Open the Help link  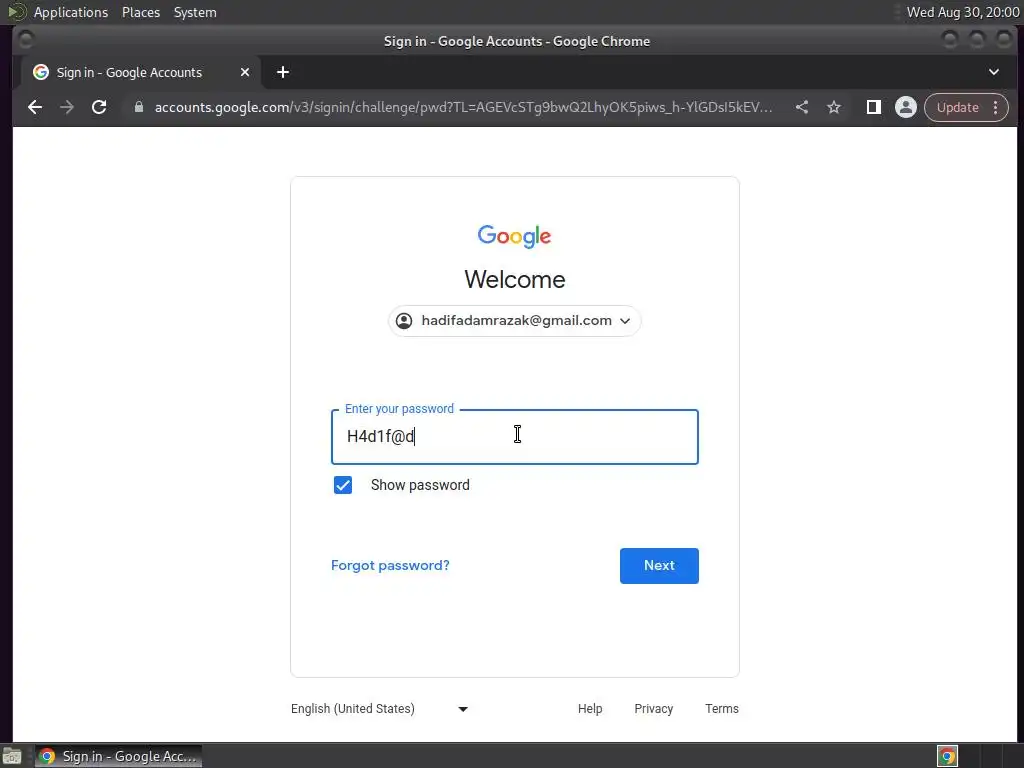pos(590,709)
